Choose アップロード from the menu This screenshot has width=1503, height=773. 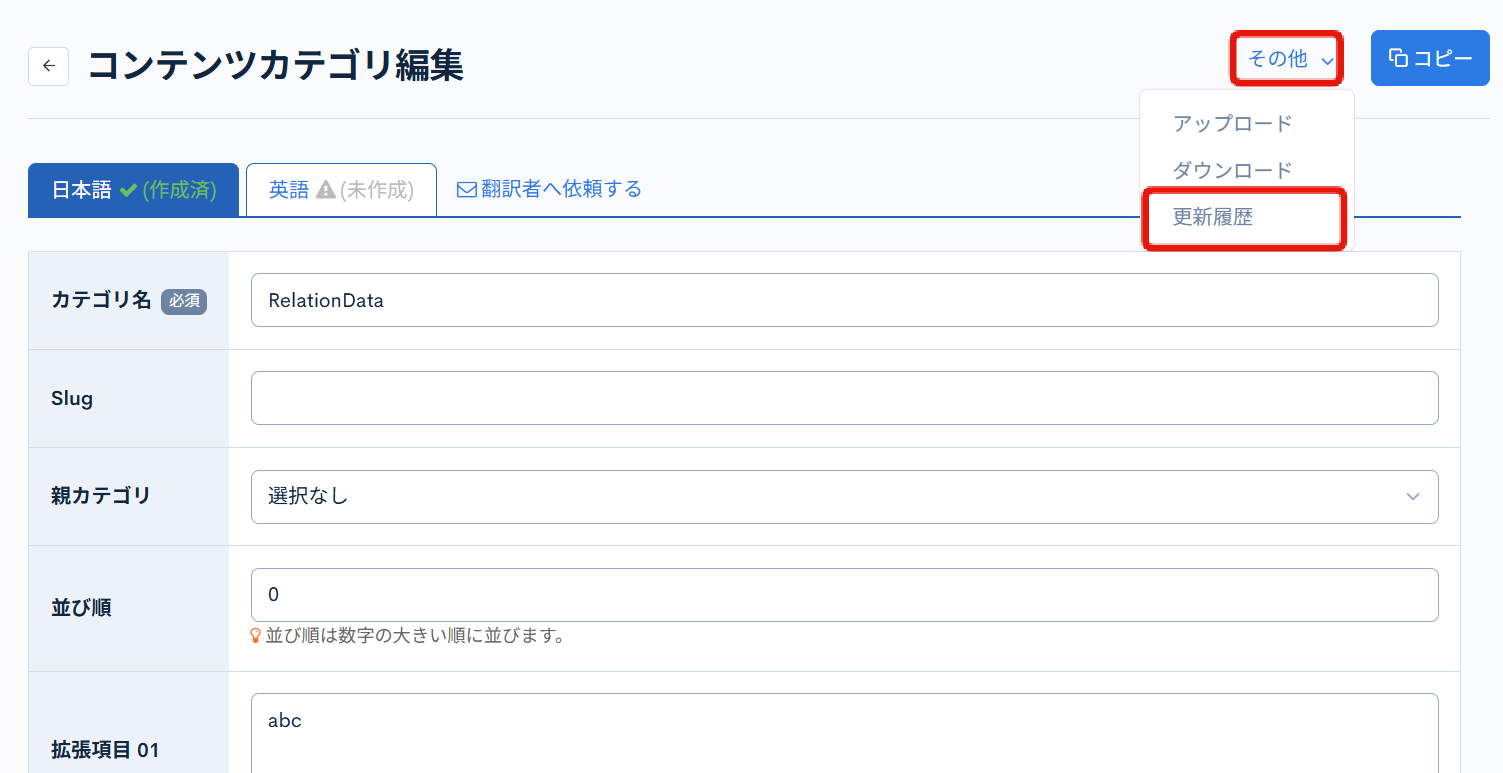[1232, 124]
